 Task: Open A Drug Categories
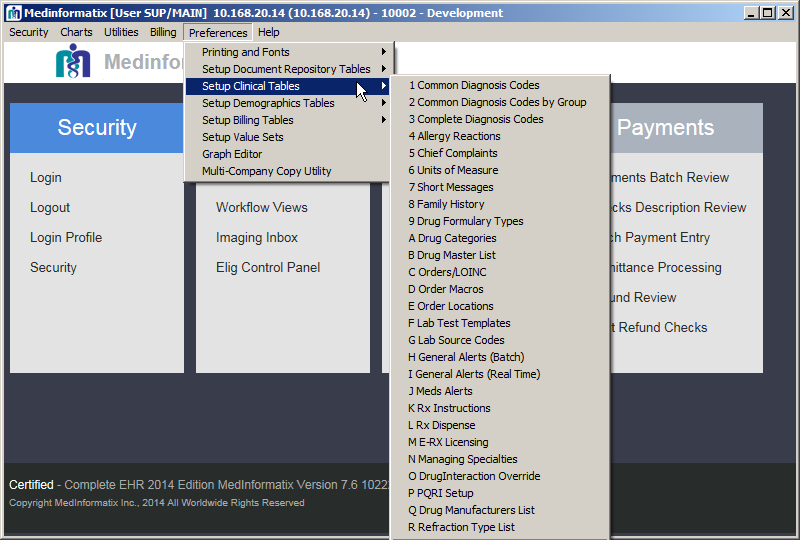click(x=500, y=238)
